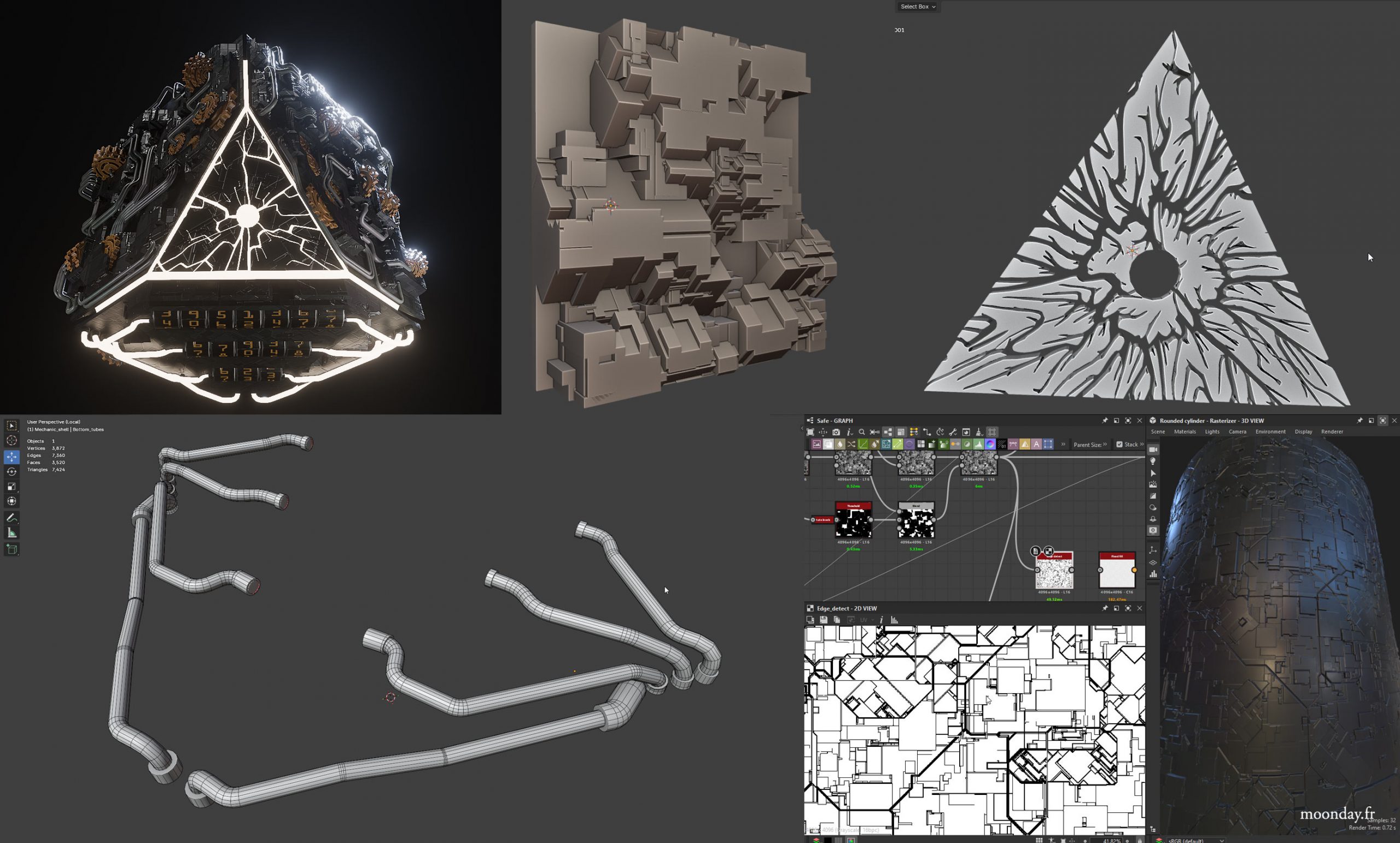The width and height of the screenshot is (1400, 843).
Task: Select the Annotate pencil tool
Action: click(x=11, y=518)
